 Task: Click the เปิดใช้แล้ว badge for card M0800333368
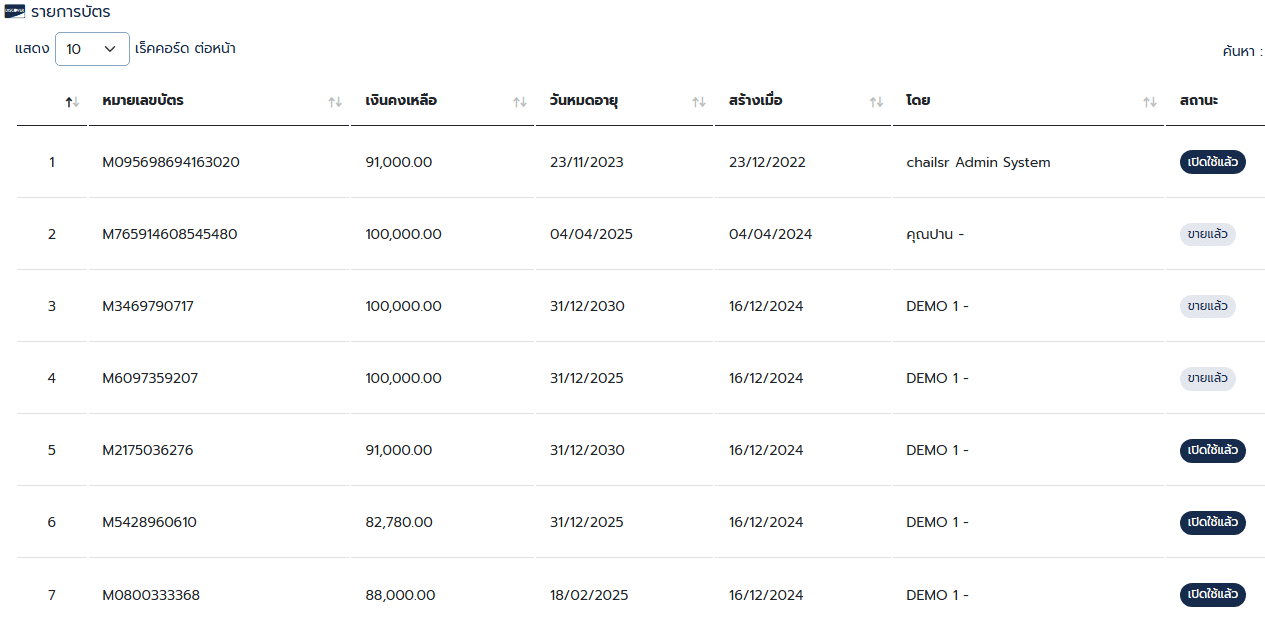1213,594
